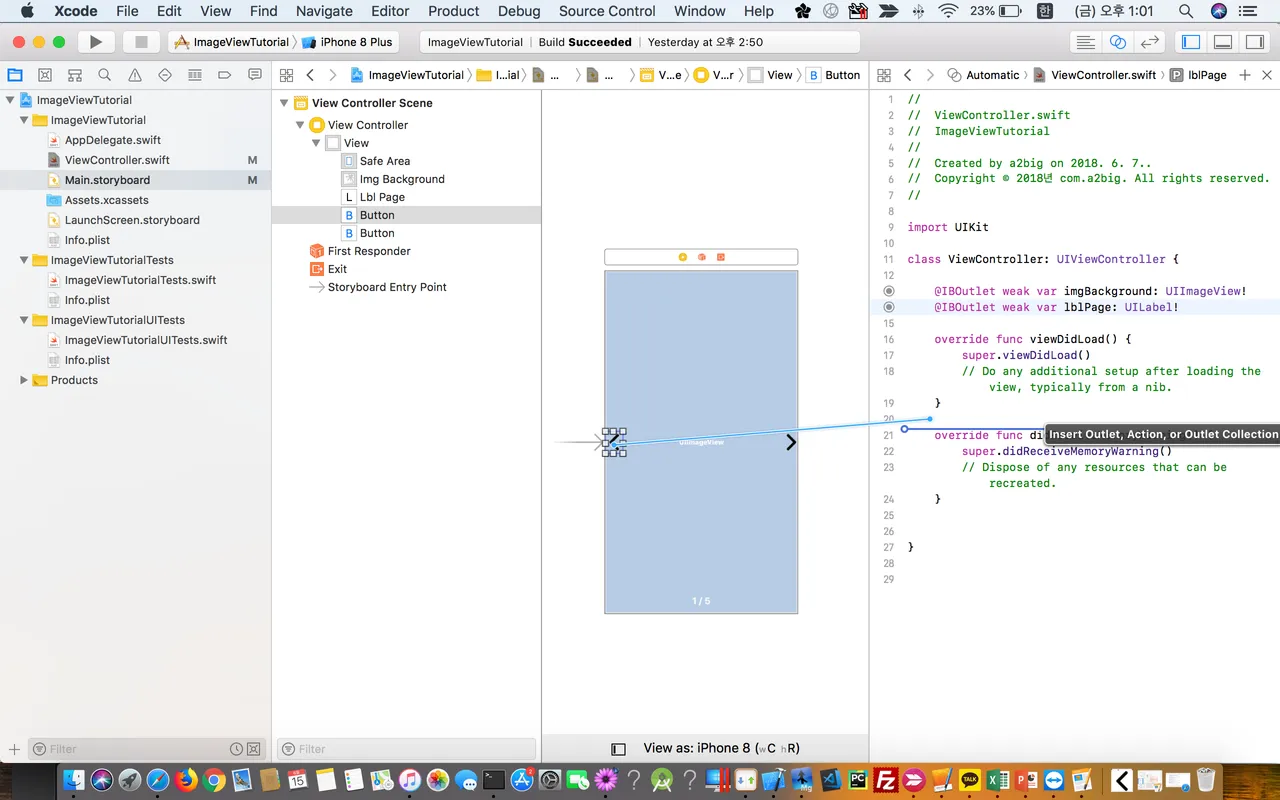Open the Source Control navigator tab
Viewport: 1280px width, 800px height.
click(45, 75)
